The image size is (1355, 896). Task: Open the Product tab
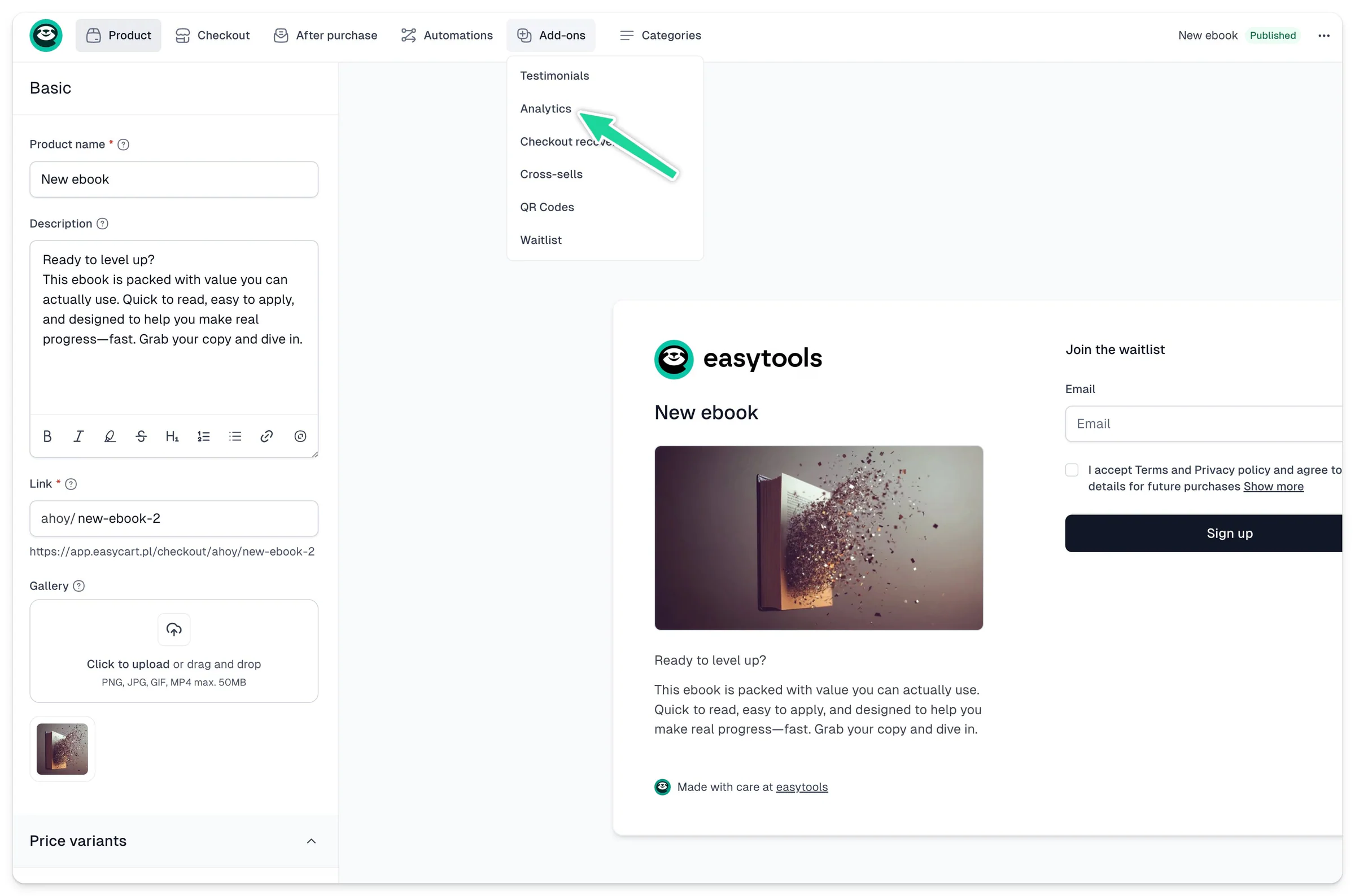click(118, 36)
